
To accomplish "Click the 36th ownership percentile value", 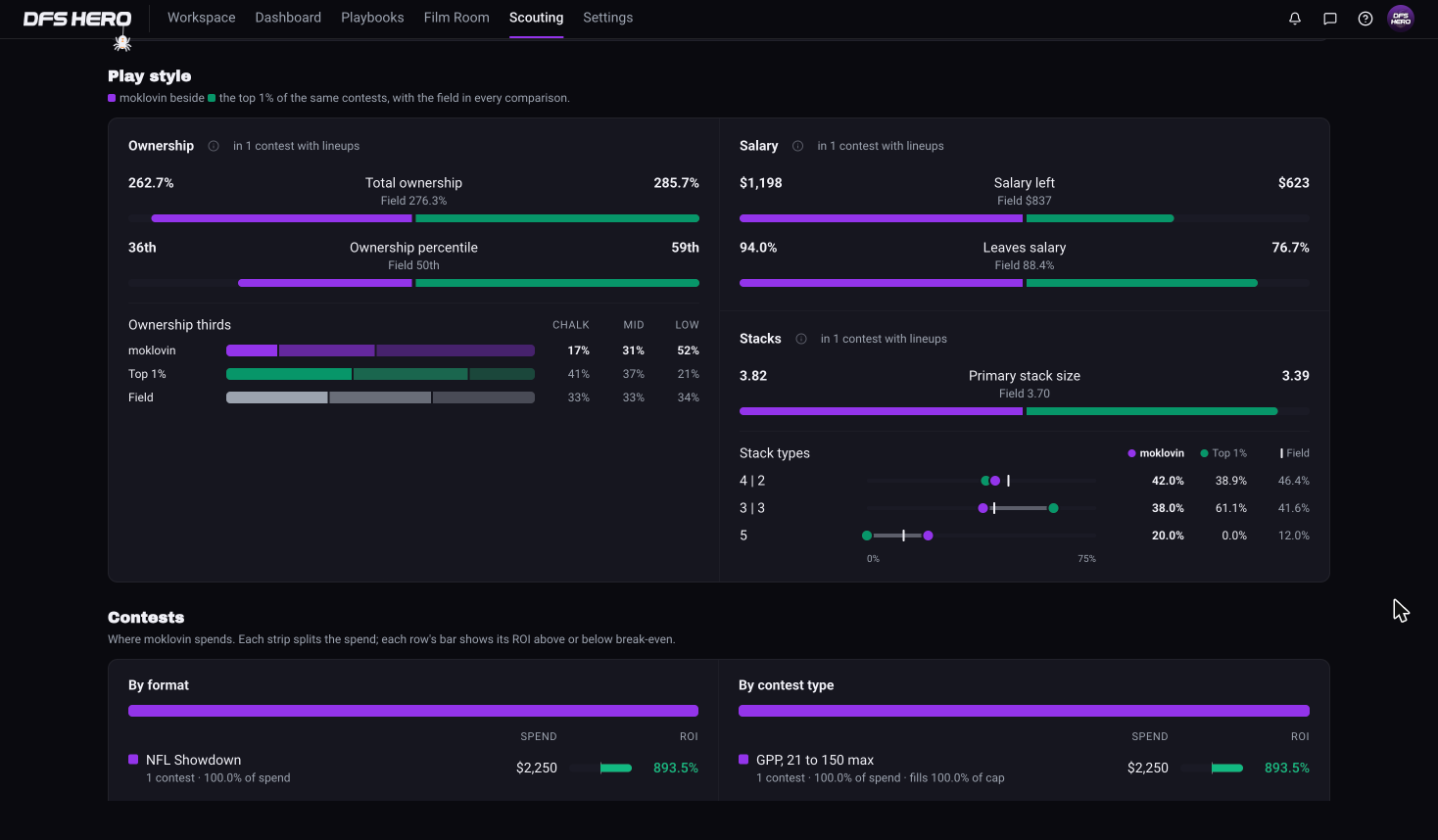I will click(x=142, y=248).
